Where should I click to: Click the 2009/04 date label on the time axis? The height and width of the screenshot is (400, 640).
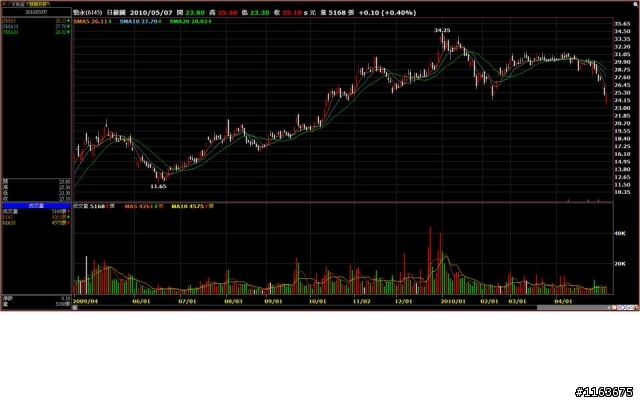pyautogui.click(x=86, y=302)
